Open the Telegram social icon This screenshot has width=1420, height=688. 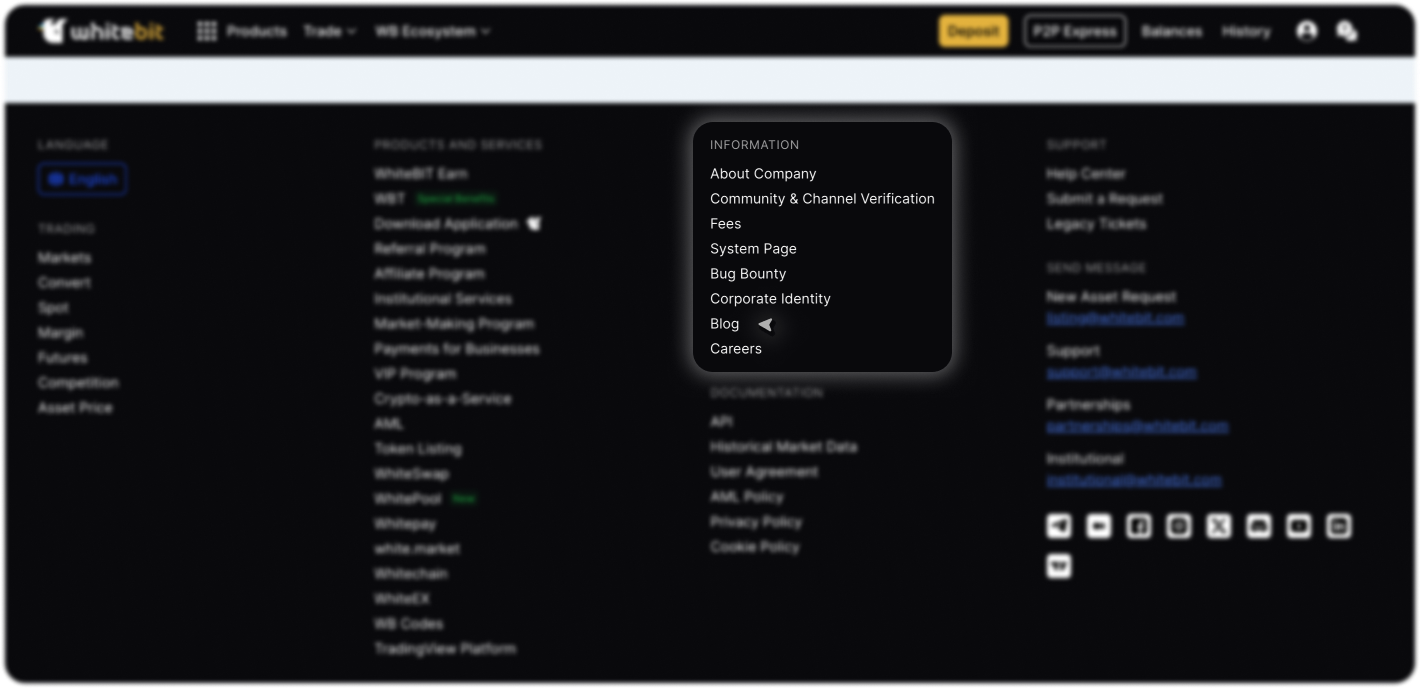(1059, 526)
